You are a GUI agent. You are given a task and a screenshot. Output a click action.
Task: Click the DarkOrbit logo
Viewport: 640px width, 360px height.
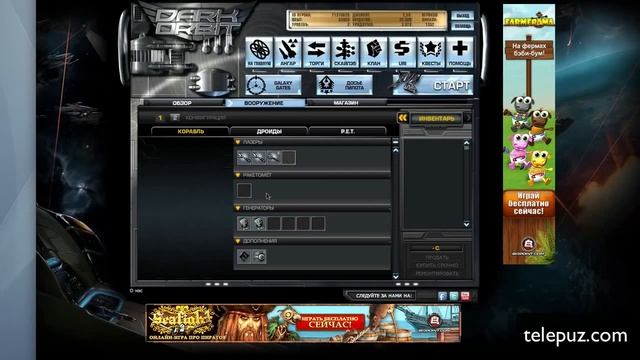pos(196,22)
